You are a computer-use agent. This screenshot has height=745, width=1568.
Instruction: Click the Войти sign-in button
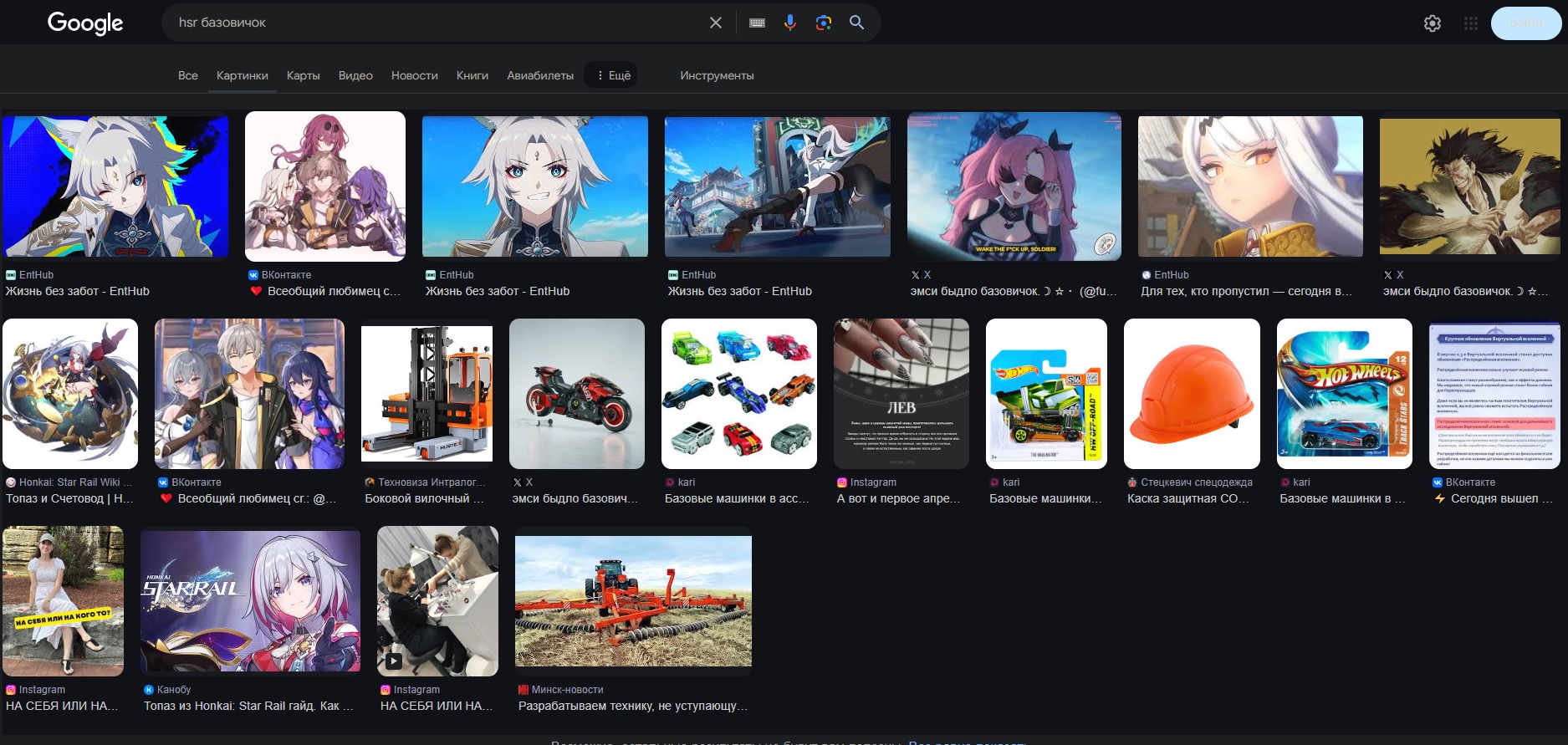[1526, 23]
